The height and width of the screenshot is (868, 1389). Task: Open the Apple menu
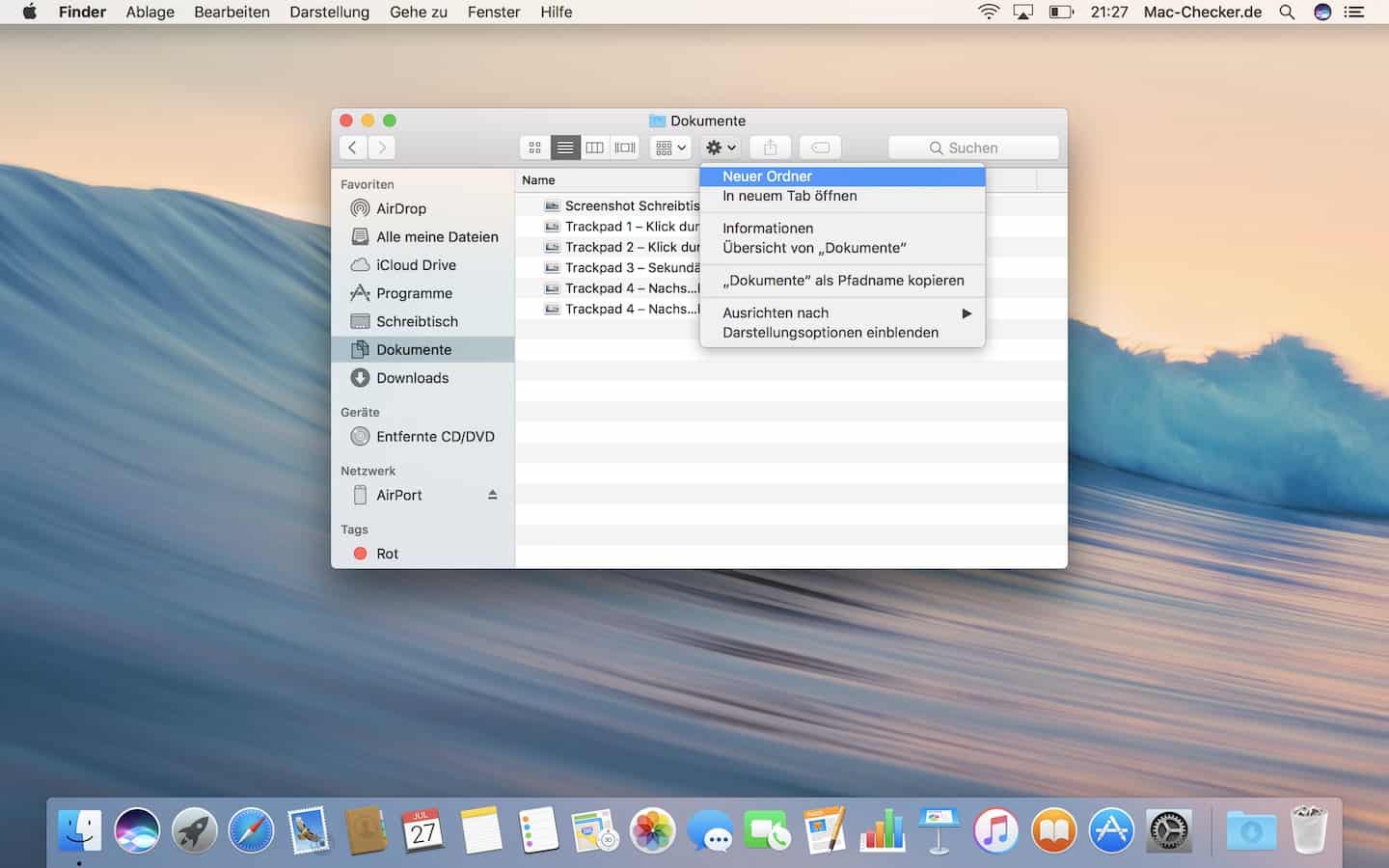click(30, 12)
